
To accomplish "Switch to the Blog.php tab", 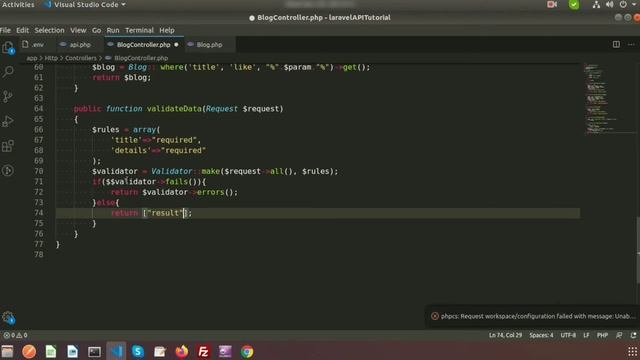I will tap(209, 44).
